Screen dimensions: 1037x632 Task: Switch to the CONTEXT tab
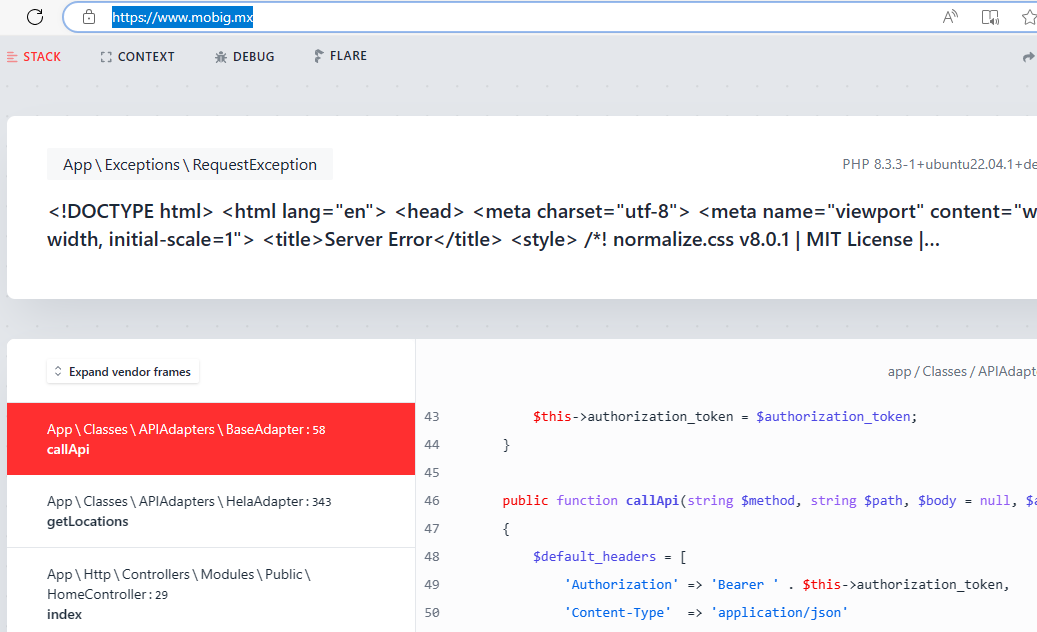138,57
